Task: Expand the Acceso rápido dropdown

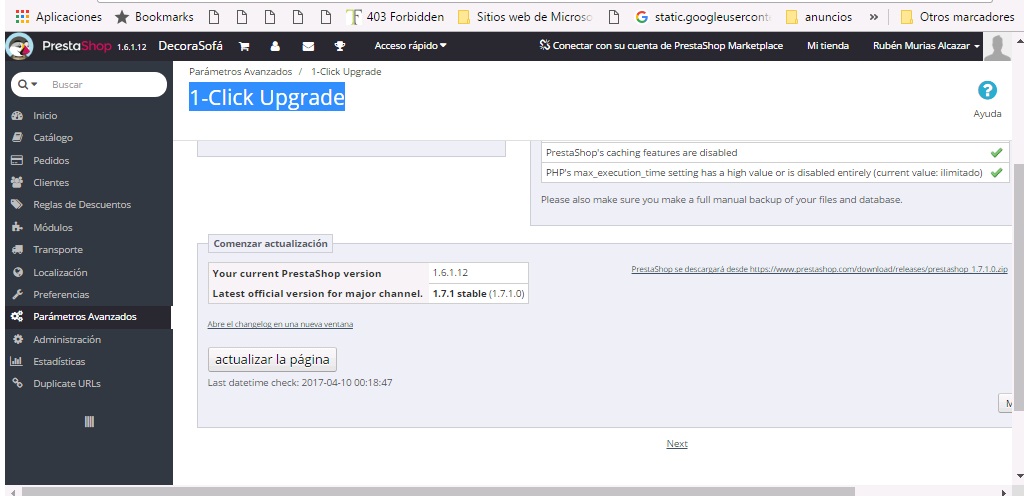Action: tap(410, 46)
